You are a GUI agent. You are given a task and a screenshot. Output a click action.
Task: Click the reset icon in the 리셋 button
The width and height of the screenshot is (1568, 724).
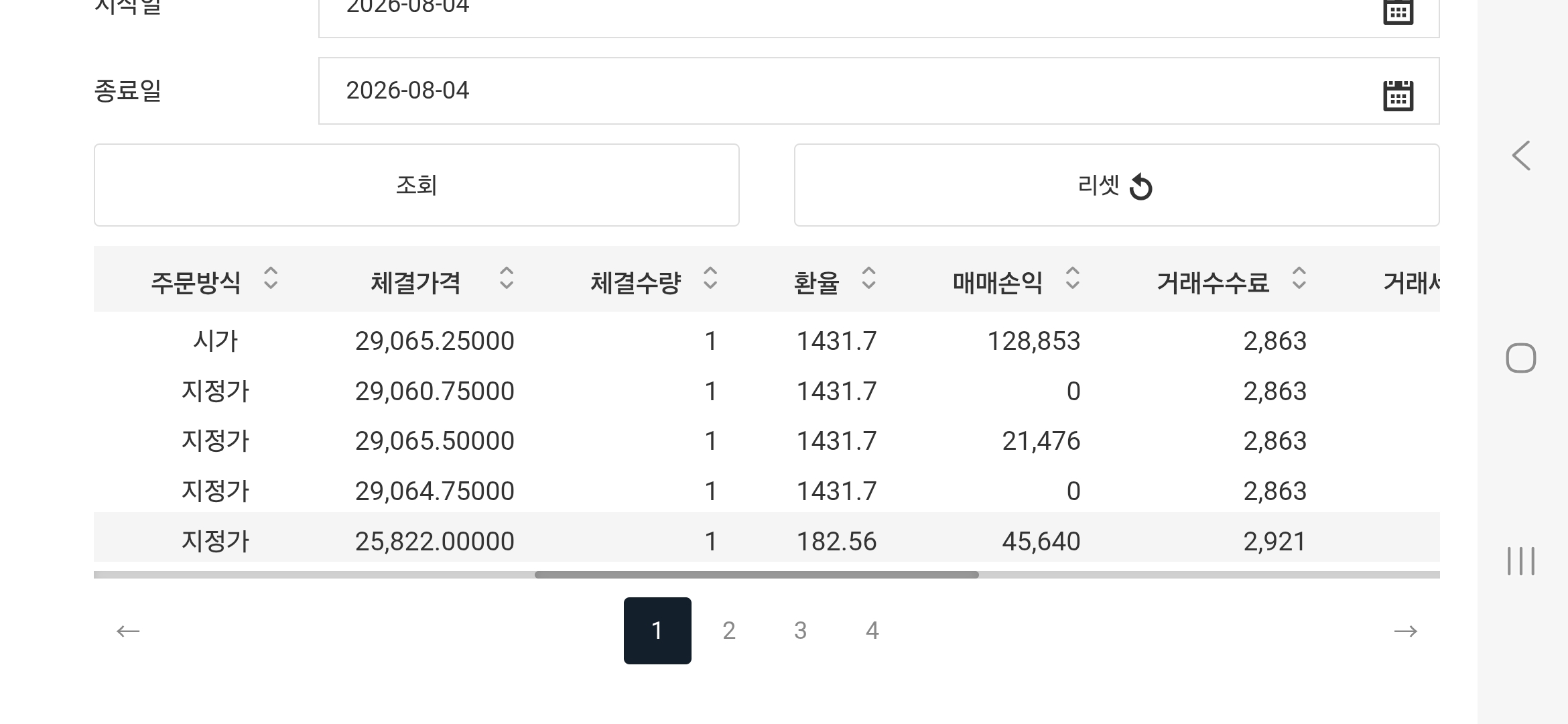pos(1140,187)
